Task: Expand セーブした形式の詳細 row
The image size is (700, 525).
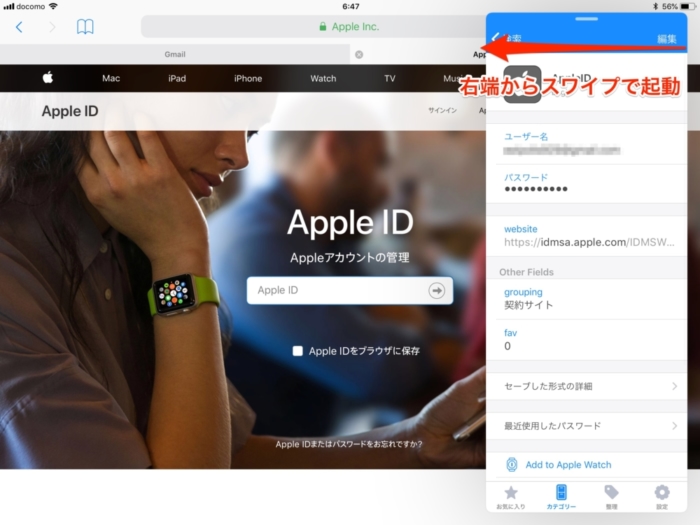Action: coord(586,386)
